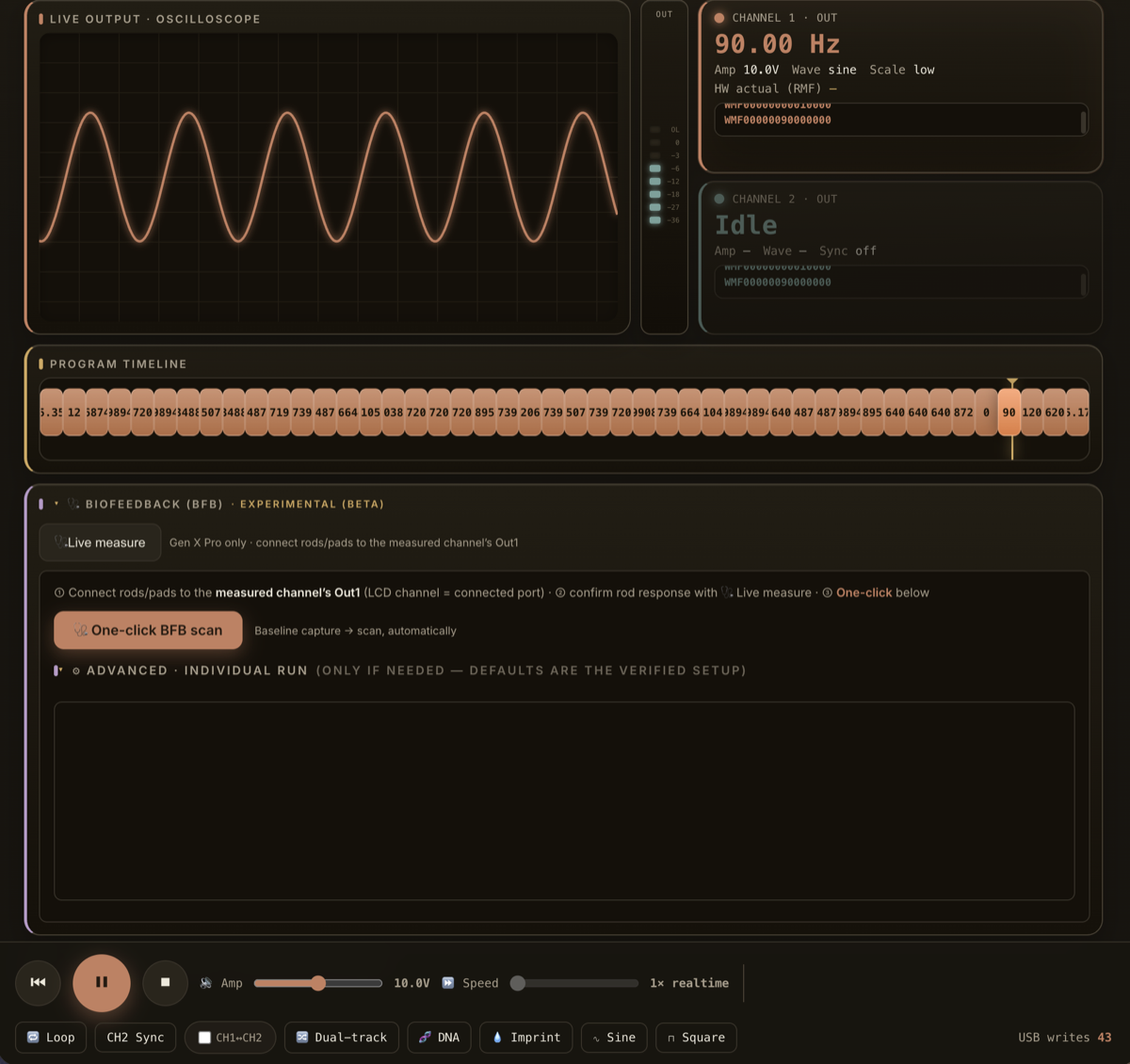Click the orange One-click link in instructions

864,592
